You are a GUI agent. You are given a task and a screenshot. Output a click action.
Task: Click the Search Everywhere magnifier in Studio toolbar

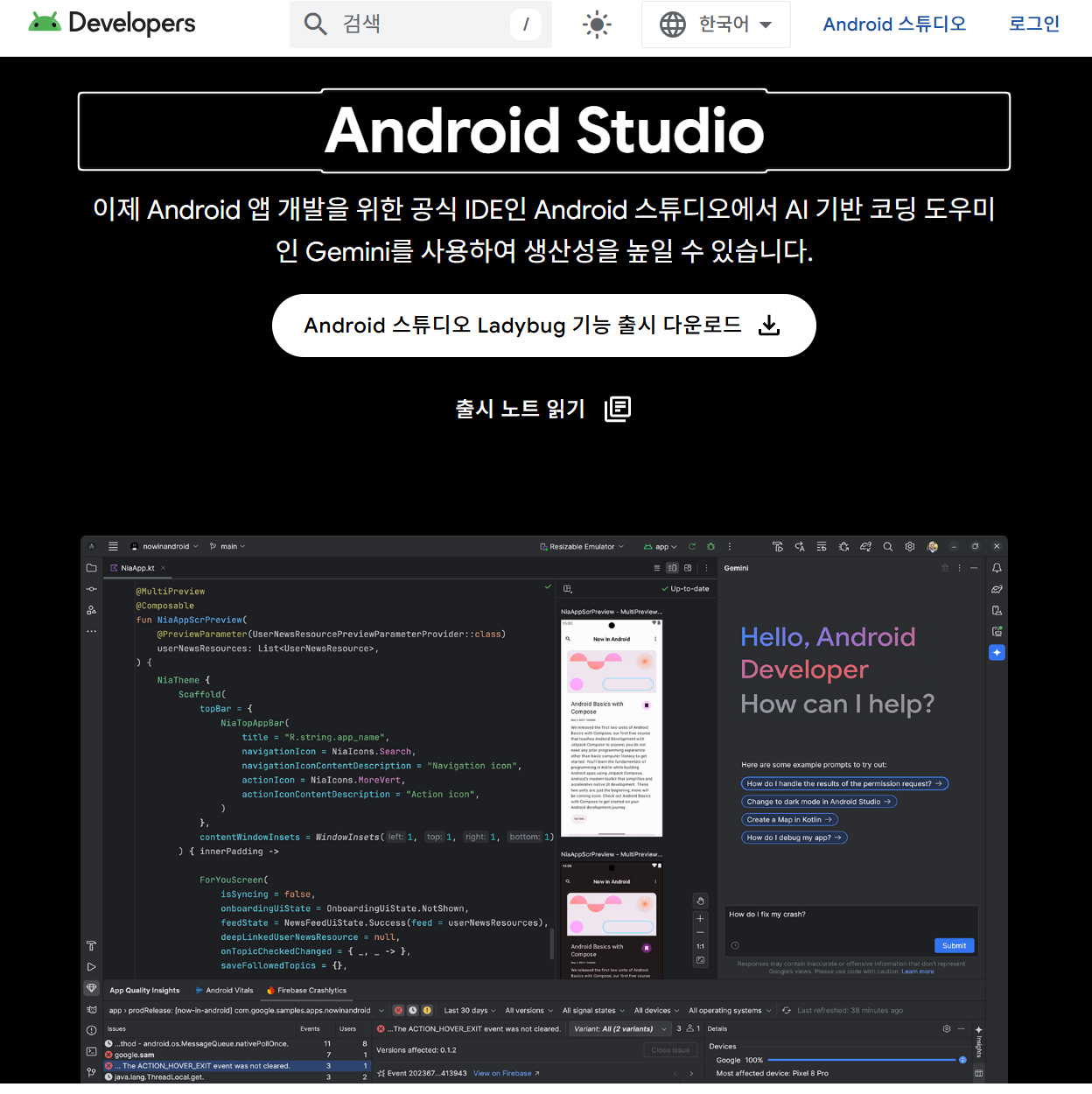[887, 546]
